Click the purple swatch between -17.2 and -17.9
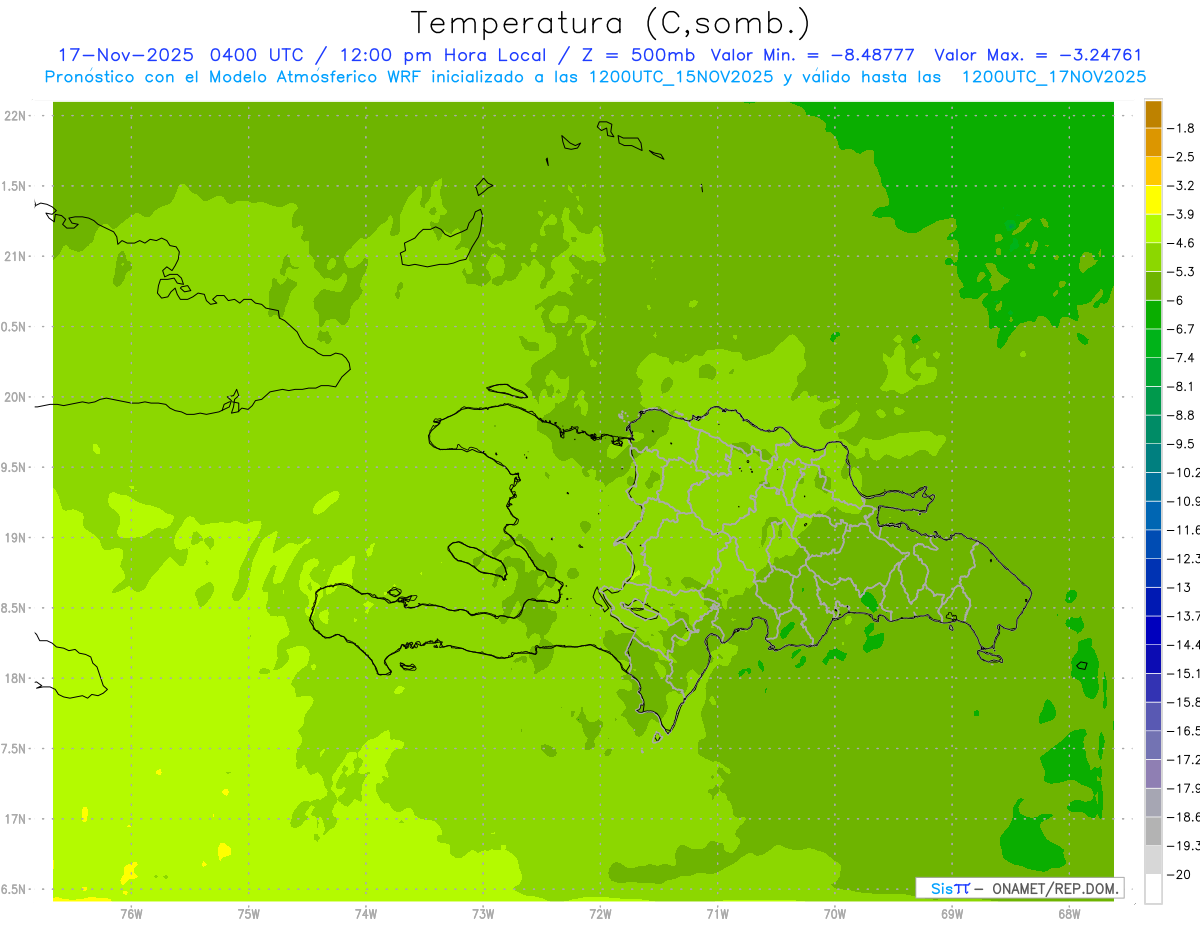 point(1153,773)
